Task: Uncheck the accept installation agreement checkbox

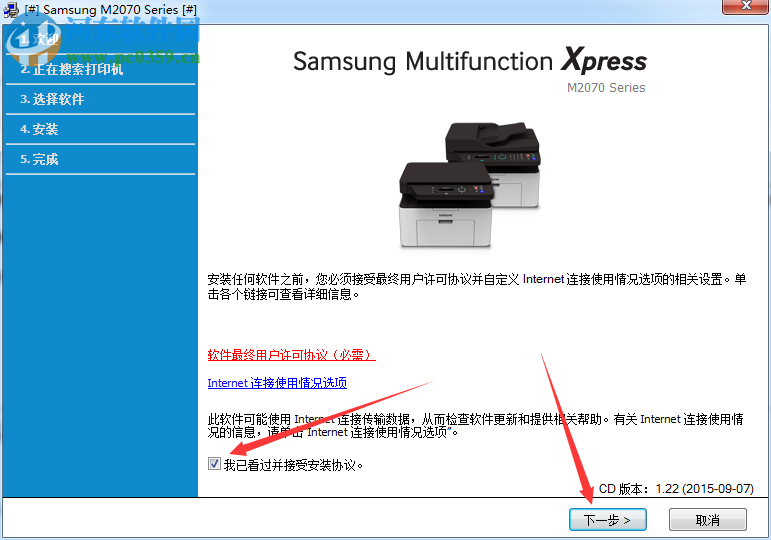Action: [x=214, y=464]
